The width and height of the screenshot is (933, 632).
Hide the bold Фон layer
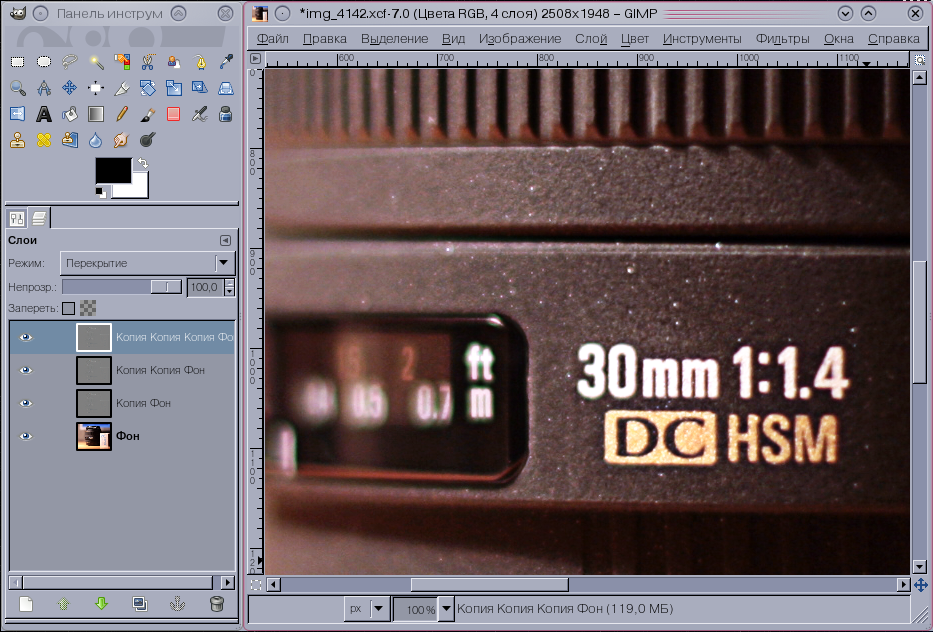[26, 436]
